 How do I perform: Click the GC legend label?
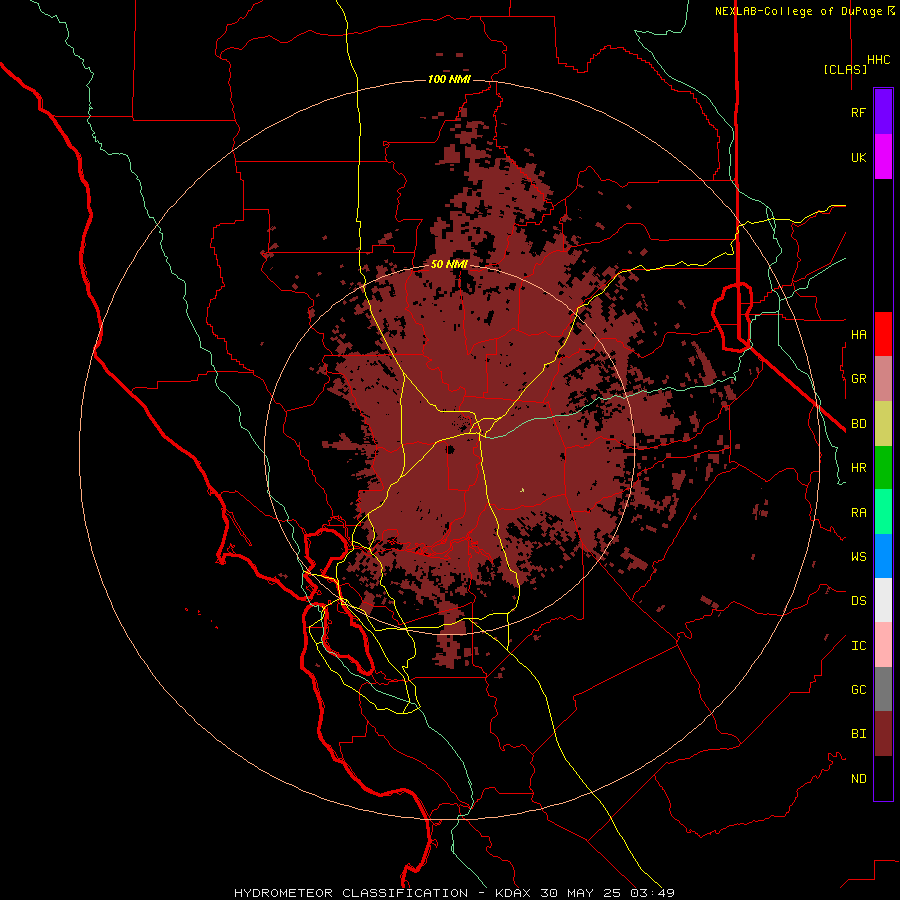[859, 690]
